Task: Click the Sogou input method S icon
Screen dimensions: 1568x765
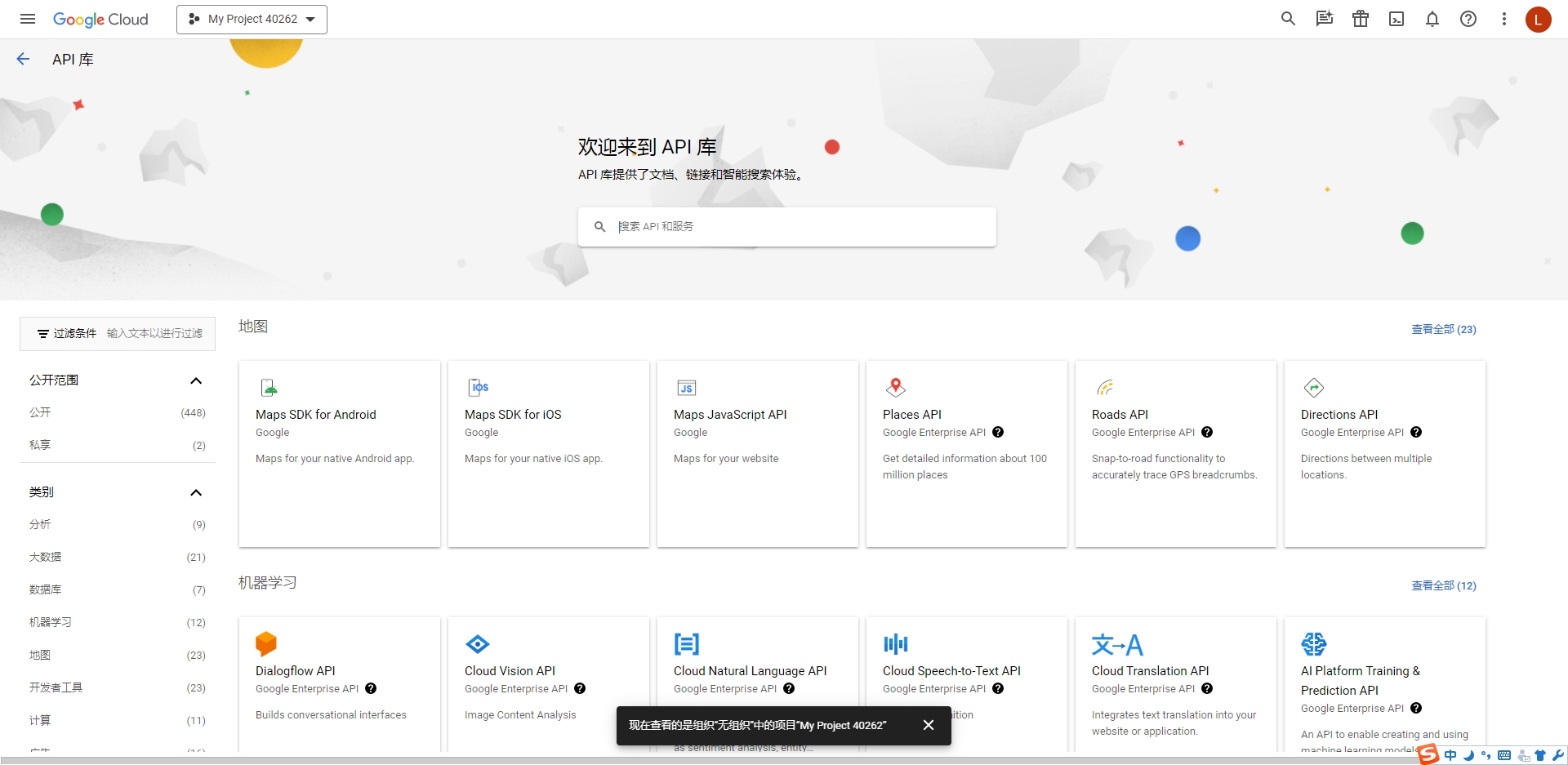Action: [1428, 754]
